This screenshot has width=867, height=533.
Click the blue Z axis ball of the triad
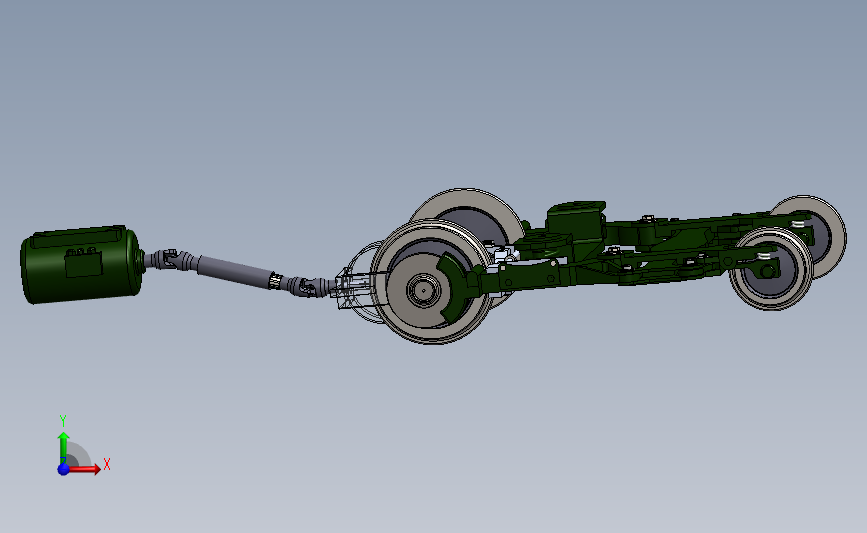pyautogui.click(x=64, y=469)
